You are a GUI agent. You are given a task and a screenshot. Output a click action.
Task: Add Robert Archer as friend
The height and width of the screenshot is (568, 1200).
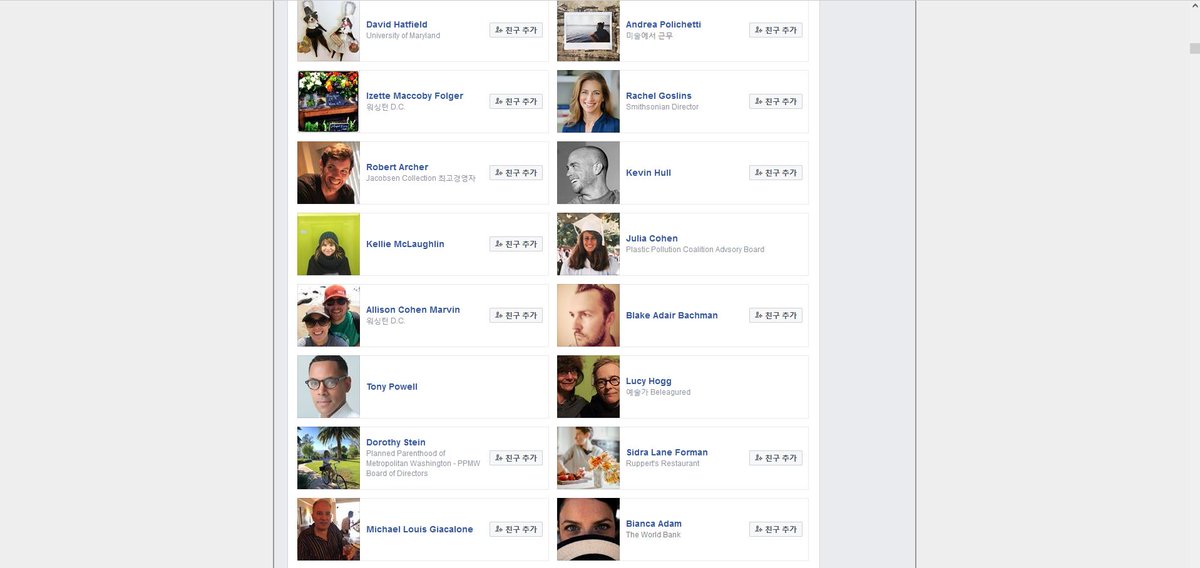516,173
